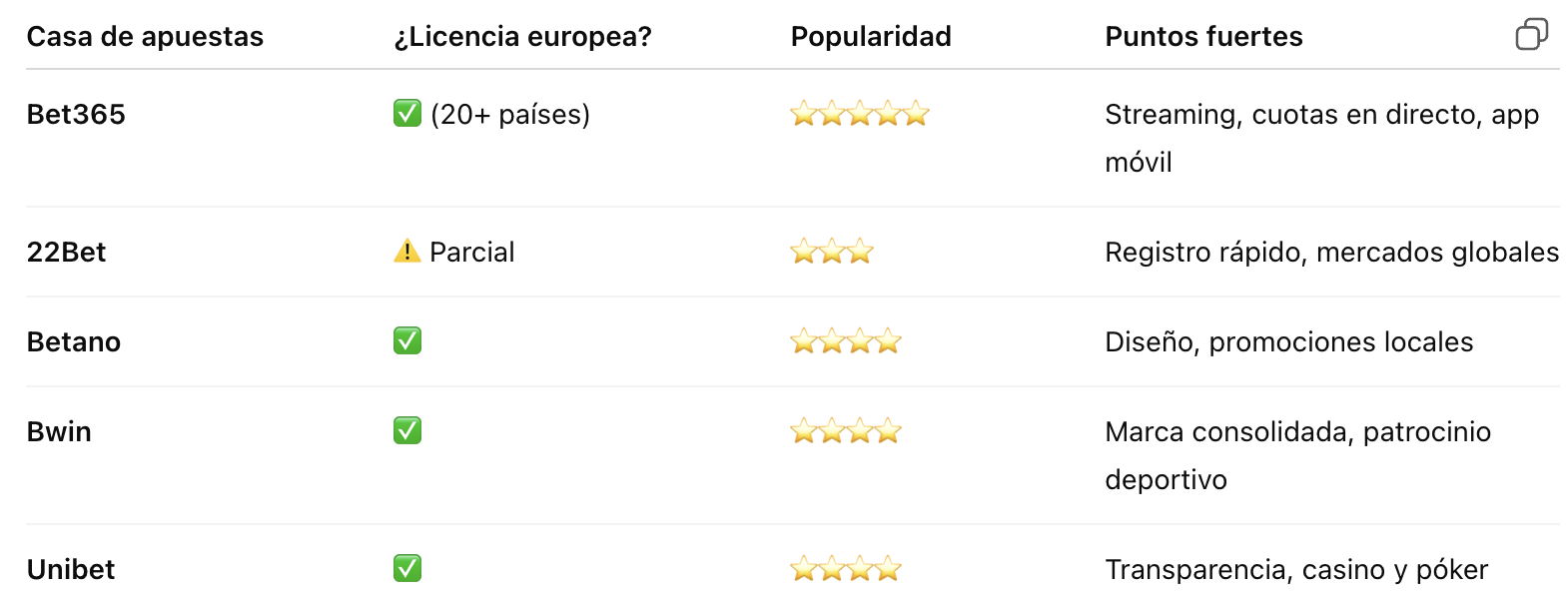Click the three-star rating for 22Bet
The height and width of the screenshot is (595, 1568).
[x=832, y=252]
